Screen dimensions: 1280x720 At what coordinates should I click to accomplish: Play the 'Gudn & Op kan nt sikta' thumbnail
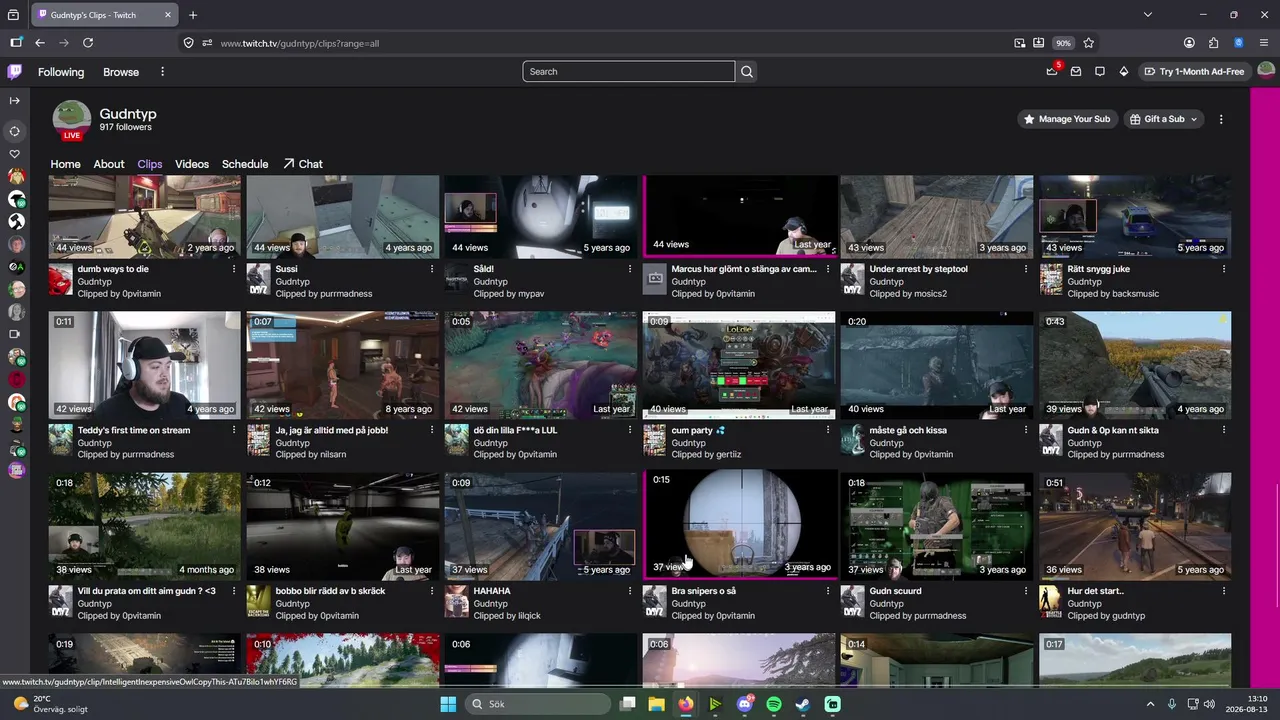coord(1135,364)
